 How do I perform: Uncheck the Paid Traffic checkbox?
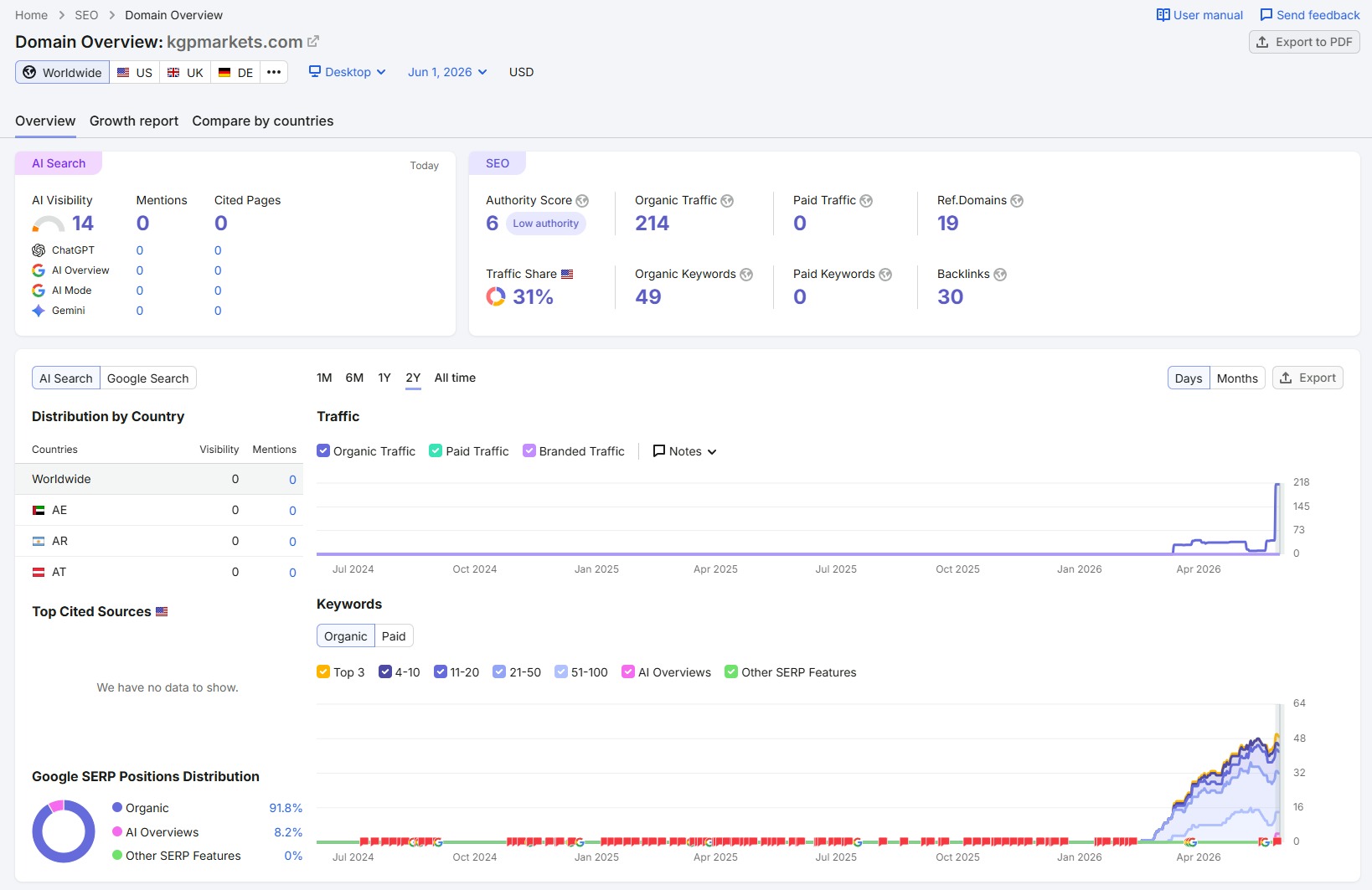436,450
